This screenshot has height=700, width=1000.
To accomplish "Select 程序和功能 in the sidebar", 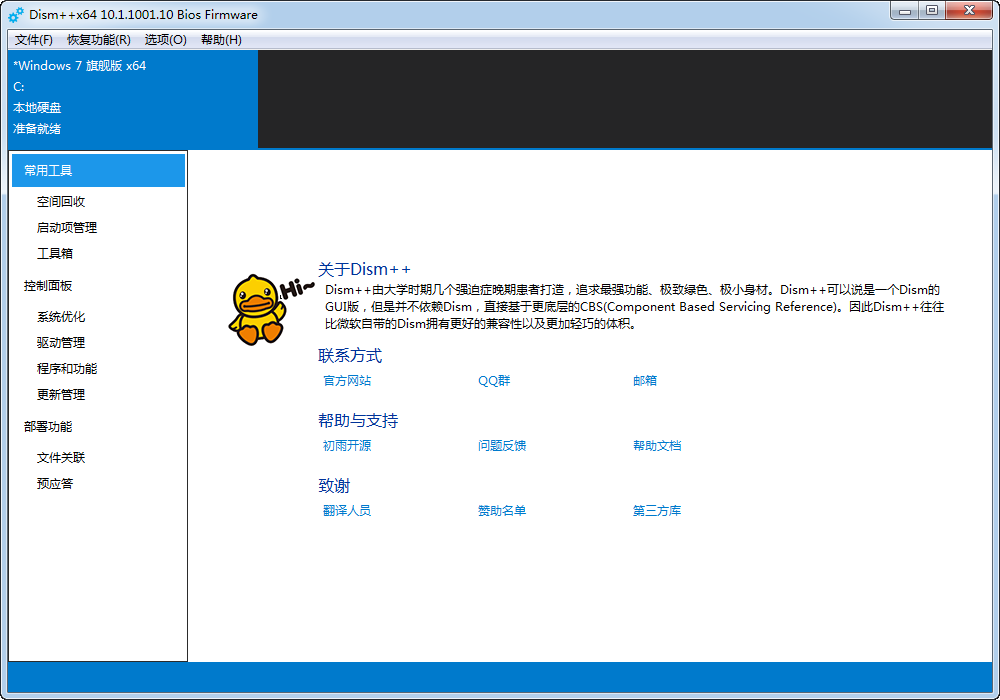I will coord(67,369).
